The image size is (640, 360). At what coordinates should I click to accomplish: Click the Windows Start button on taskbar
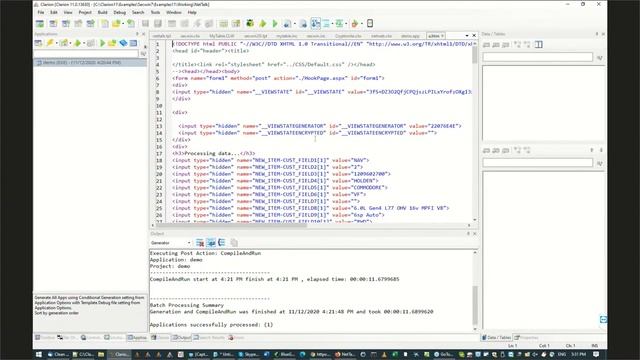pyautogui.click(x=39, y=355)
